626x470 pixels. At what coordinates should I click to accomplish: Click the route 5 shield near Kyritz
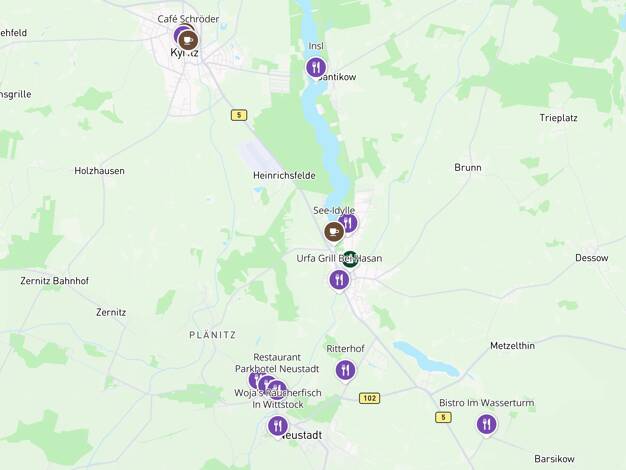pyautogui.click(x=239, y=115)
